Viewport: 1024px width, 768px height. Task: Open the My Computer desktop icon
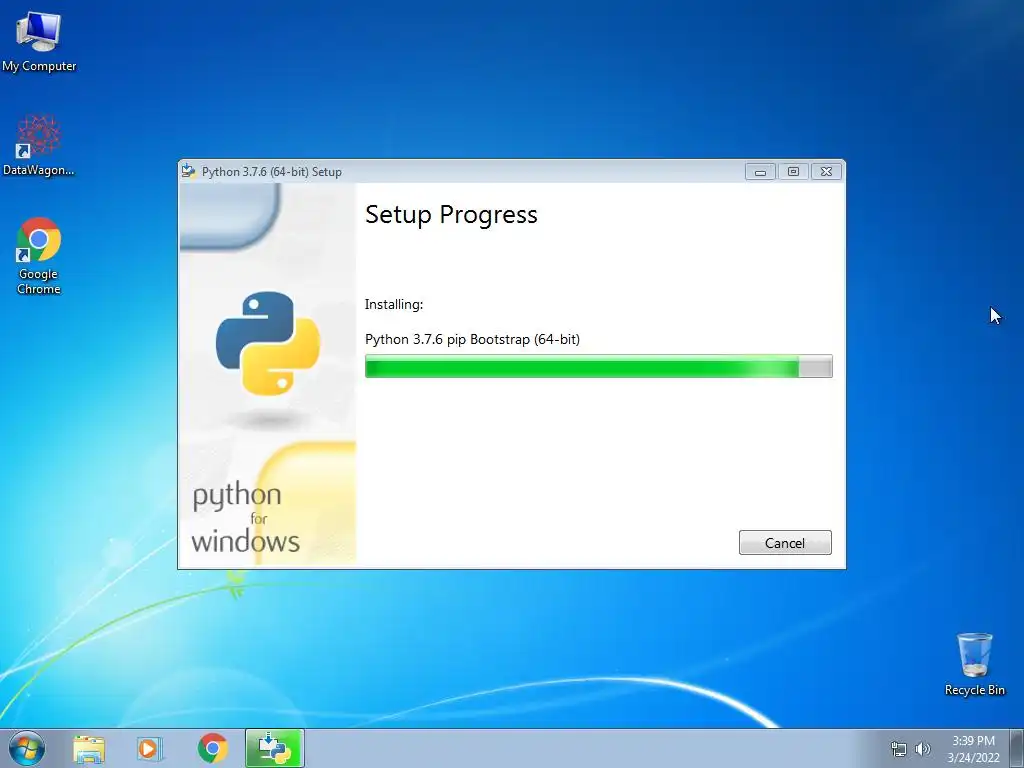click(x=39, y=41)
